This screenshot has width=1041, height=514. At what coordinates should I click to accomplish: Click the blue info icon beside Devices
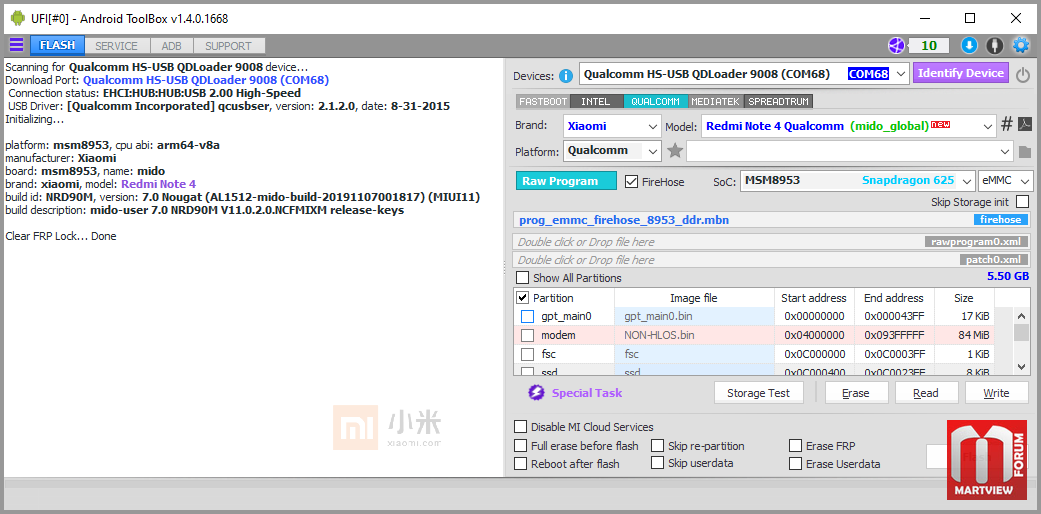[x=566, y=76]
